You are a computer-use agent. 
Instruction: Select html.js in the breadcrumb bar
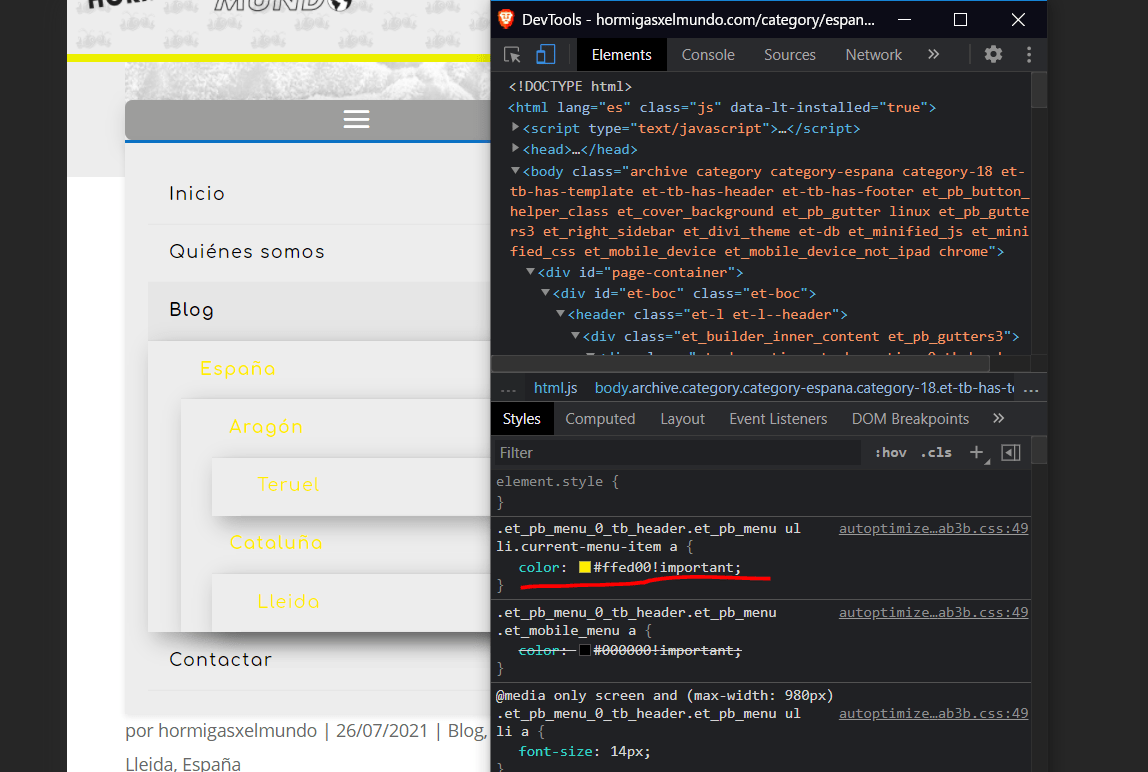[x=555, y=388]
